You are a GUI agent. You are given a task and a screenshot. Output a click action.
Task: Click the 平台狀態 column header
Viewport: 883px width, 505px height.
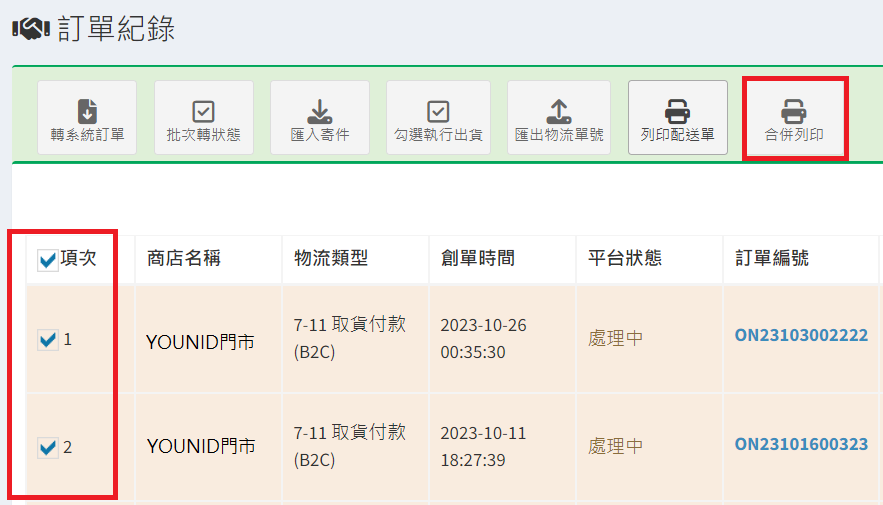pos(624,259)
